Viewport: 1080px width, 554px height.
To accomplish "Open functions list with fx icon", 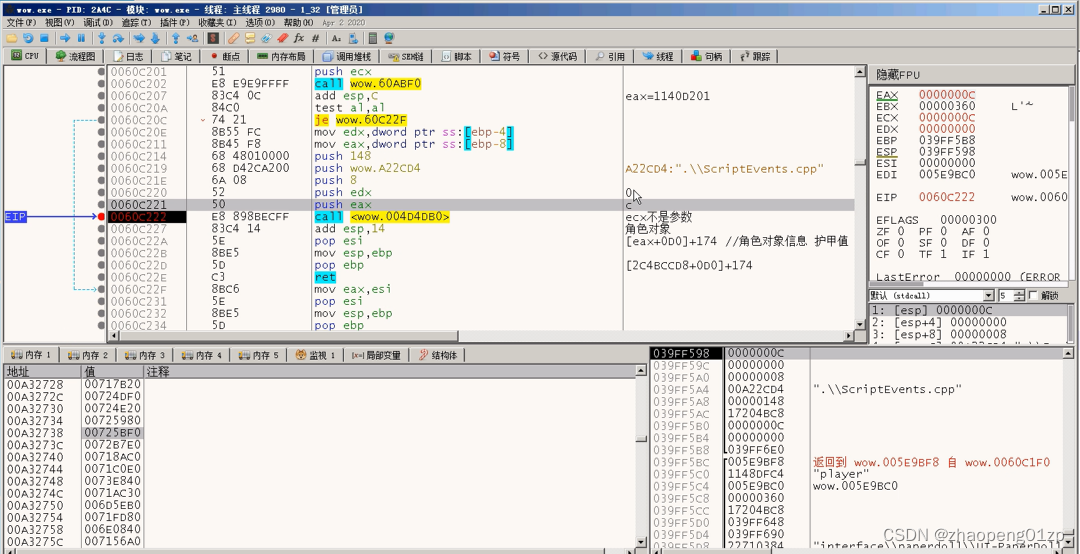I will 299,38.
